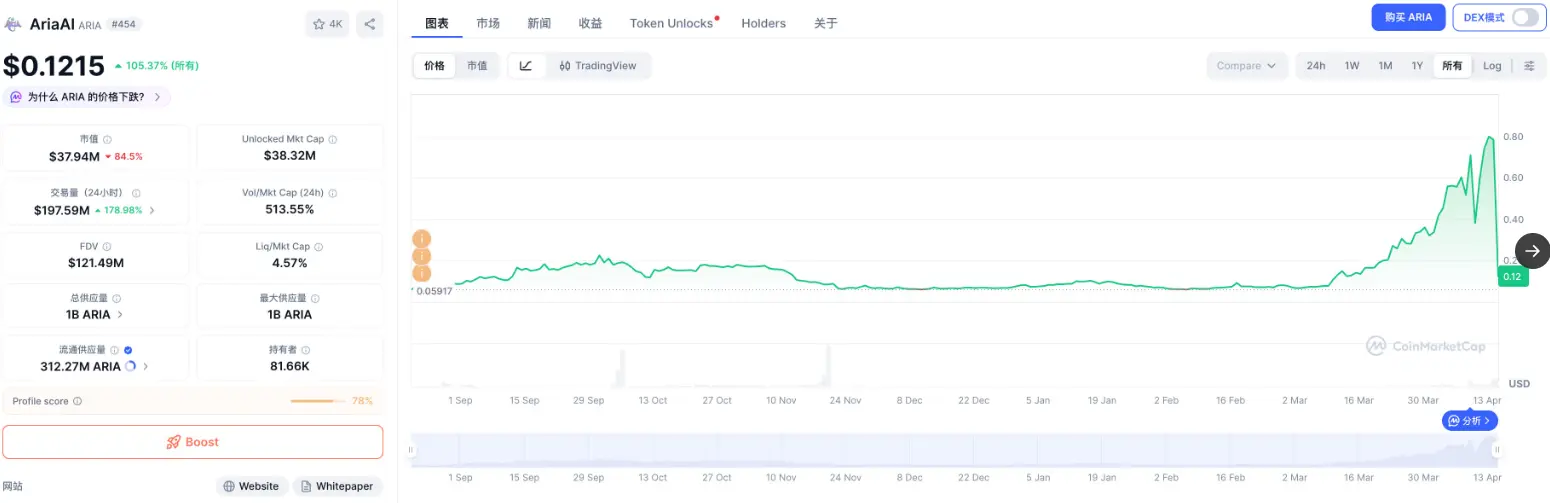This screenshot has width=1550, height=503.
Task: Open the Compare dropdown
Action: tap(1246, 66)
